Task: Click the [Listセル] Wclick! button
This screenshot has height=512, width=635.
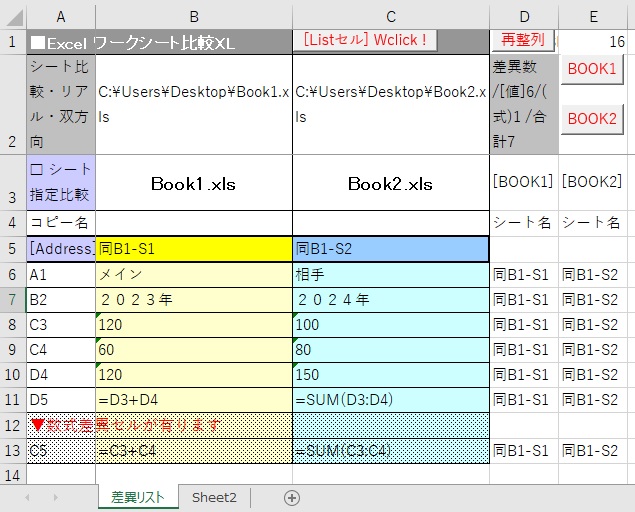Action: click(x=366, y=40)
